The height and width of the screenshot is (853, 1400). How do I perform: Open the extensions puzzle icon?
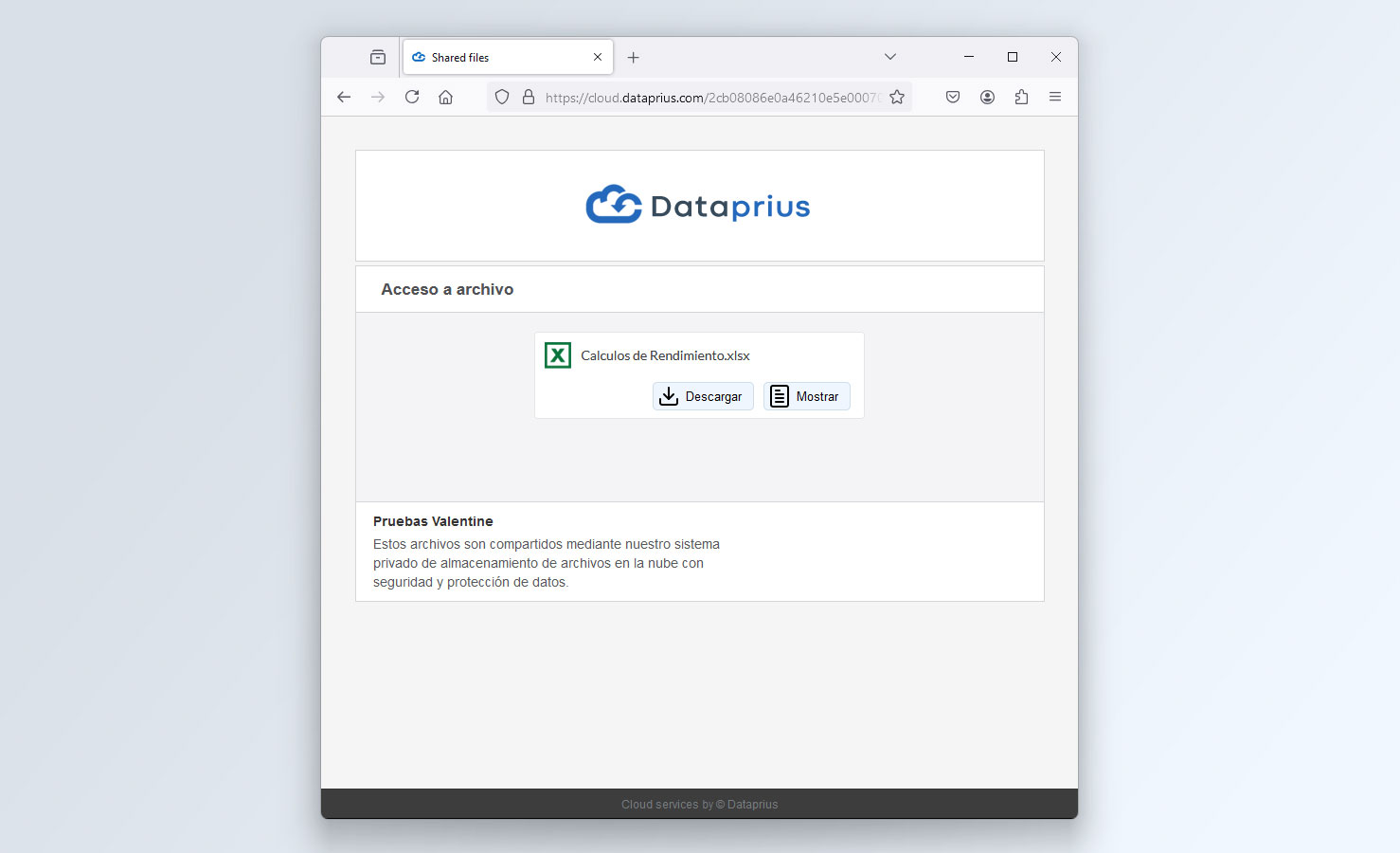click(1021, 97)
